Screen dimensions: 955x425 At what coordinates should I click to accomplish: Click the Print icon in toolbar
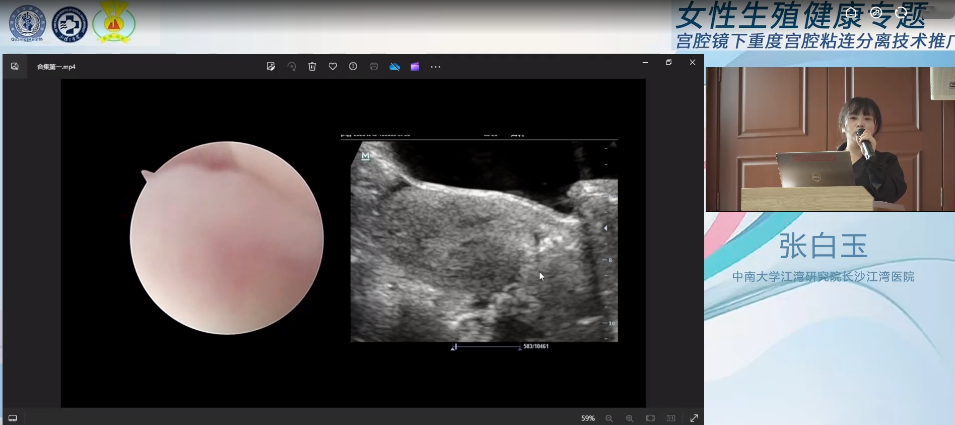tap(374, 66)
